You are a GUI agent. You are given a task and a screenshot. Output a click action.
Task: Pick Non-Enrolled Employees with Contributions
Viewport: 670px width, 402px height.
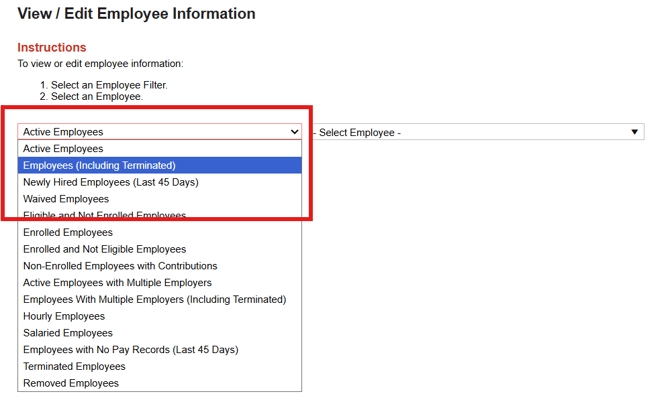click(x=120, y=266)
